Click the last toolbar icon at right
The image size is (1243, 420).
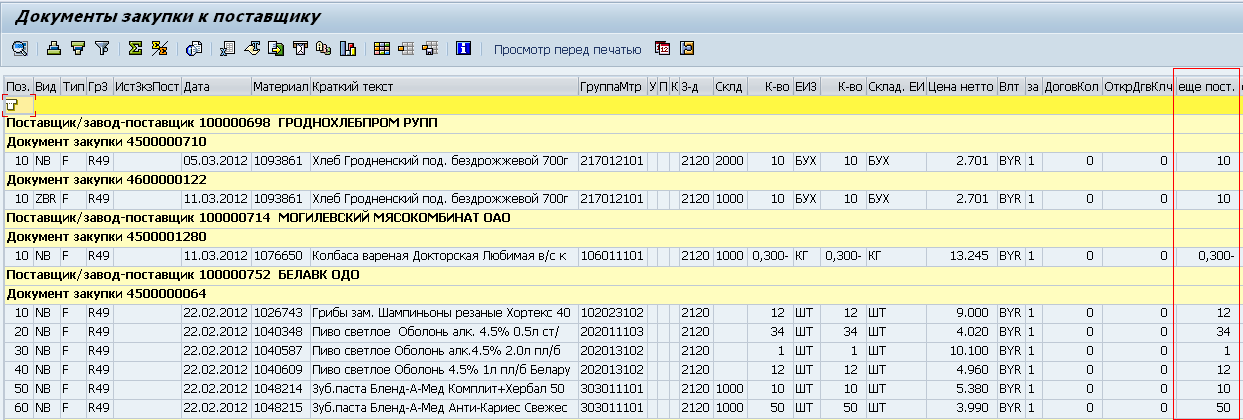[x=686, y=48]
